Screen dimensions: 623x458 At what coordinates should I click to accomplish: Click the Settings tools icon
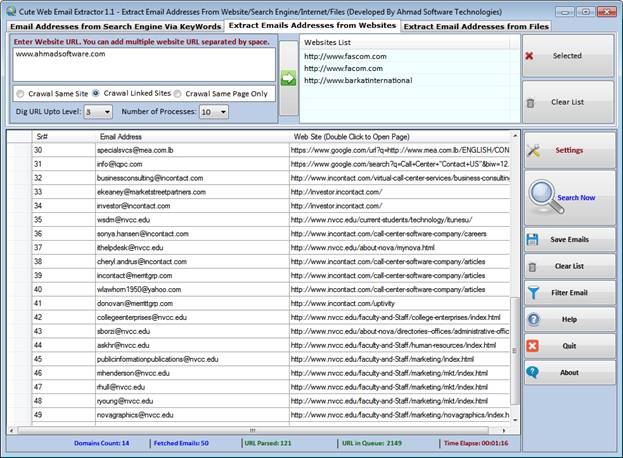pos(534,150)
